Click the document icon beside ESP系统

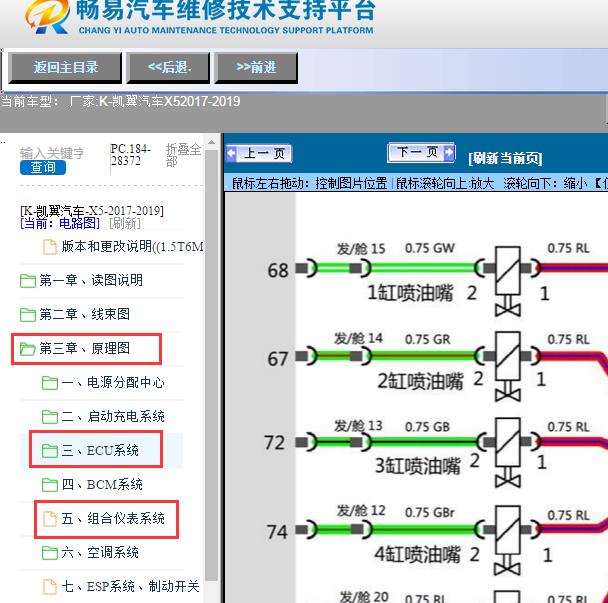(50, 586)
